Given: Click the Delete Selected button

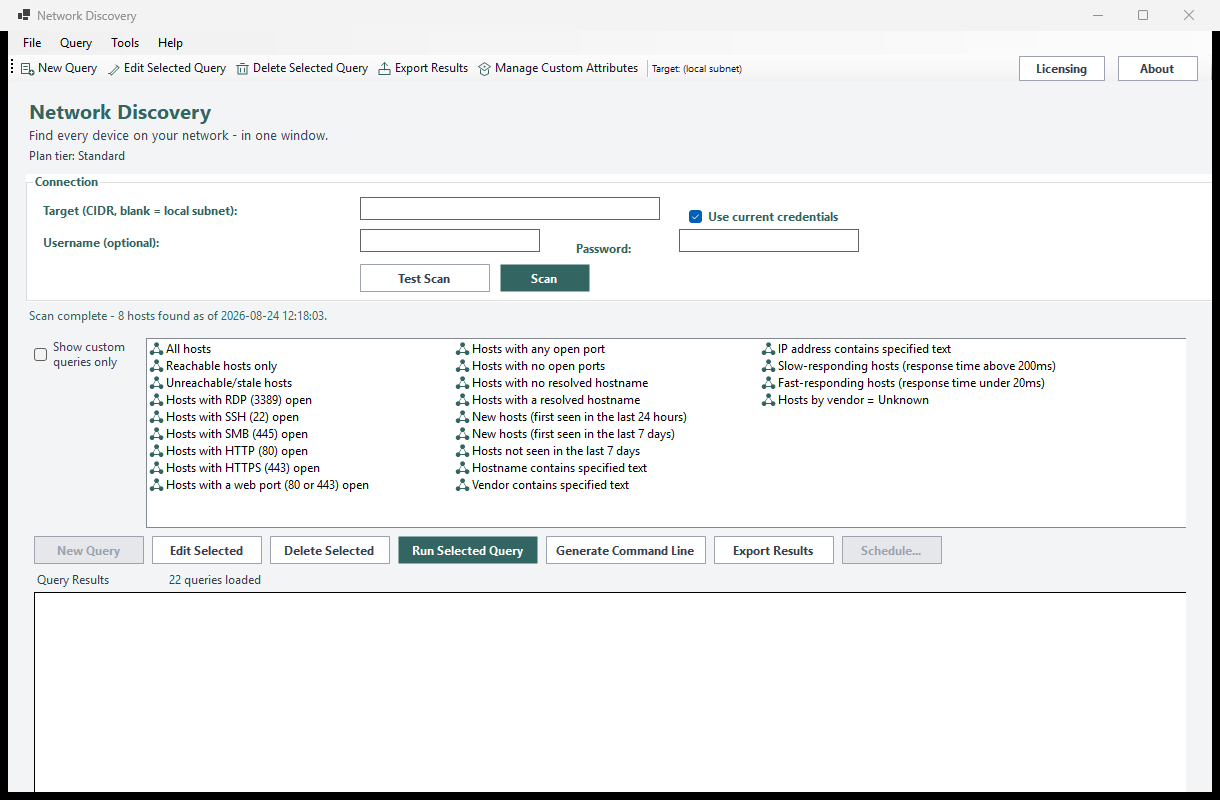Looking at the screenshot, I should pyautogui.click(x=329, y=550).
